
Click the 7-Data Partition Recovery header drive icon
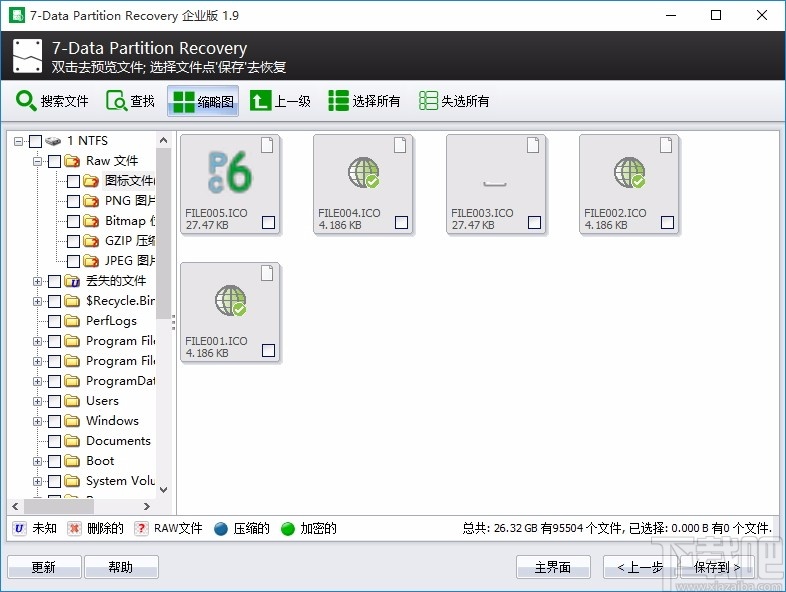click(28, 56)
